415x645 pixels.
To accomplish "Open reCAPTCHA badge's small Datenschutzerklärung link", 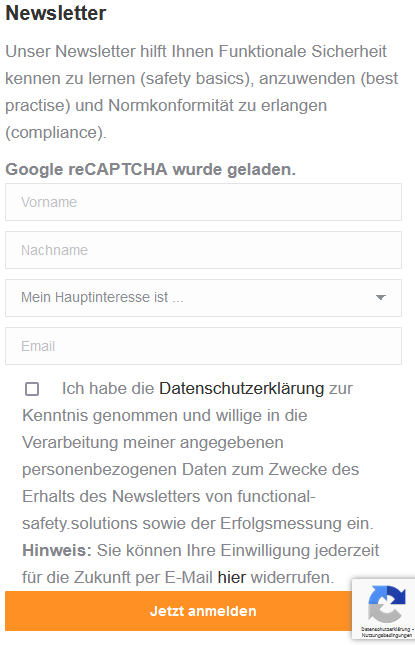I will pos(385,629).
